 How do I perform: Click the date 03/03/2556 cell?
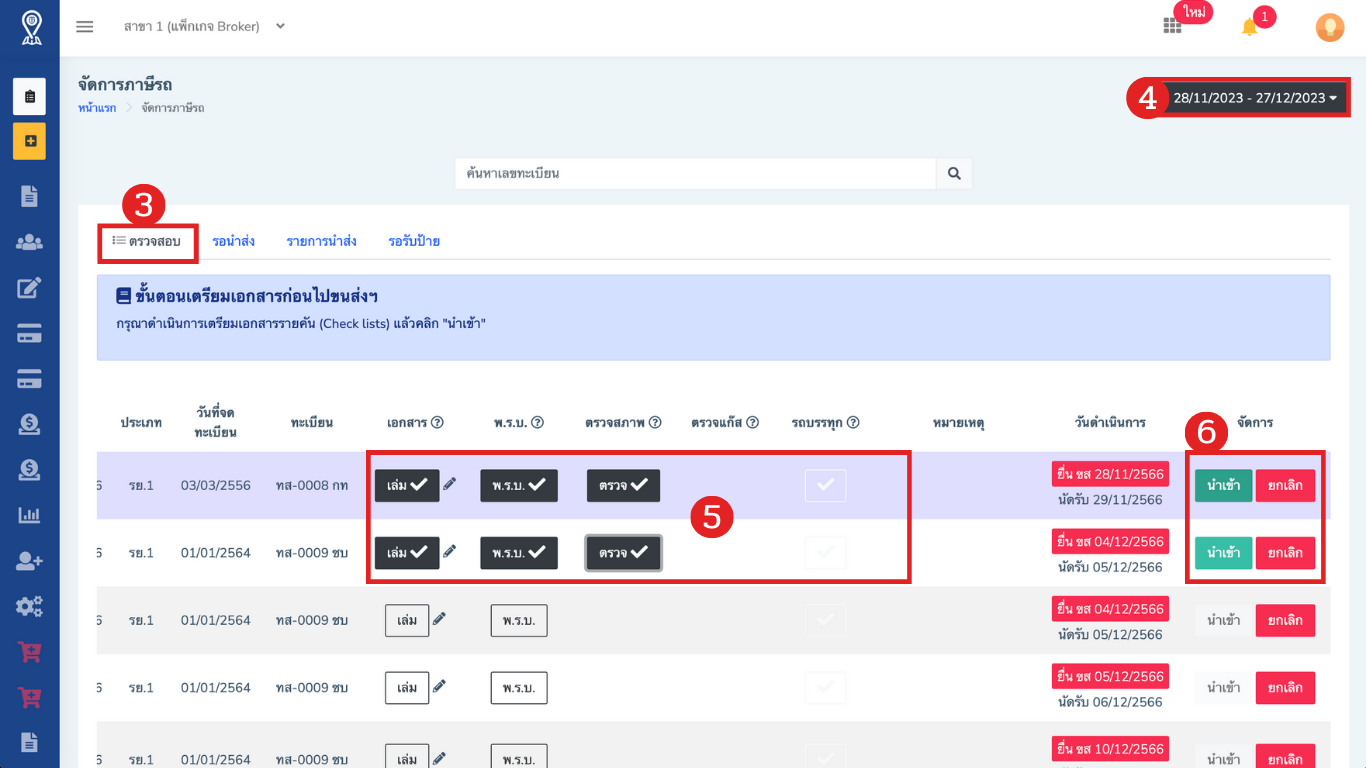pos(216,485)
